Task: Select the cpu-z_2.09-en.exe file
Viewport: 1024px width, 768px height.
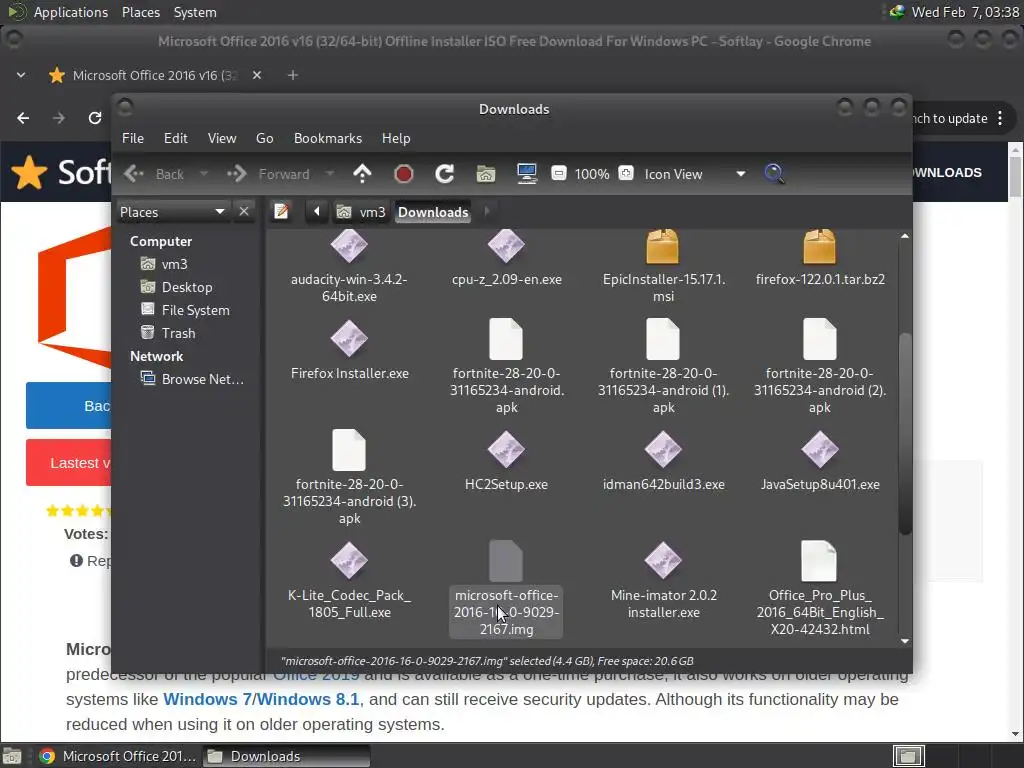Action: [x=506, y=260]
